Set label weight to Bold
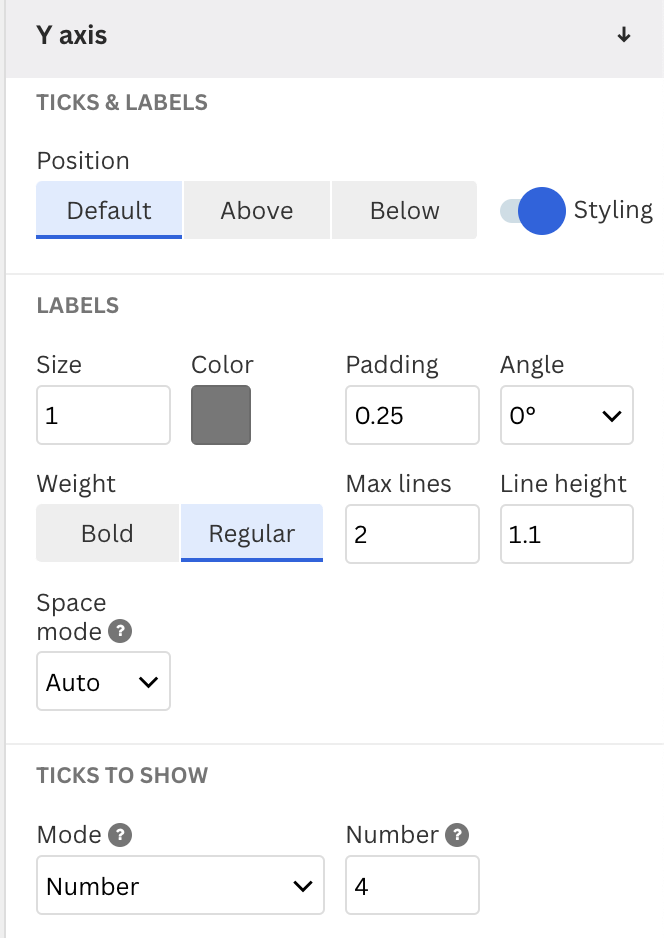664x938 pixels. pos(108,533)
